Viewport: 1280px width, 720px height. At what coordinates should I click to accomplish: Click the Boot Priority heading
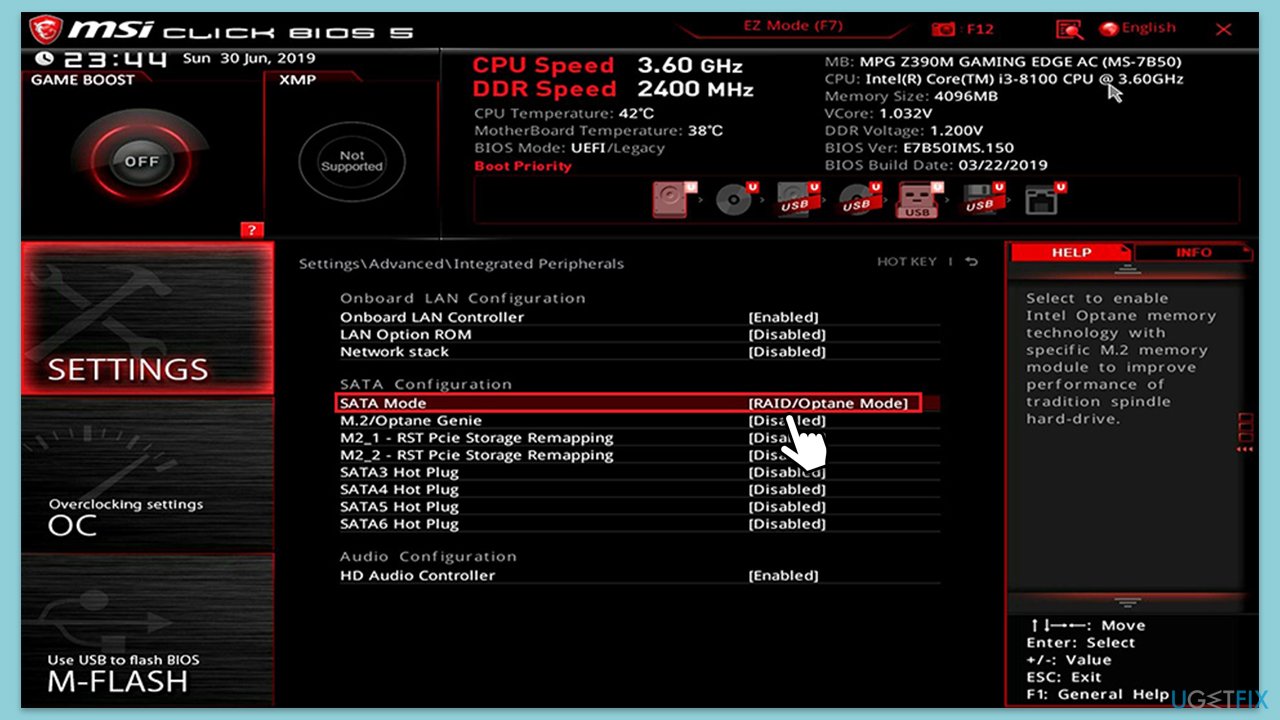pos(523,166)
